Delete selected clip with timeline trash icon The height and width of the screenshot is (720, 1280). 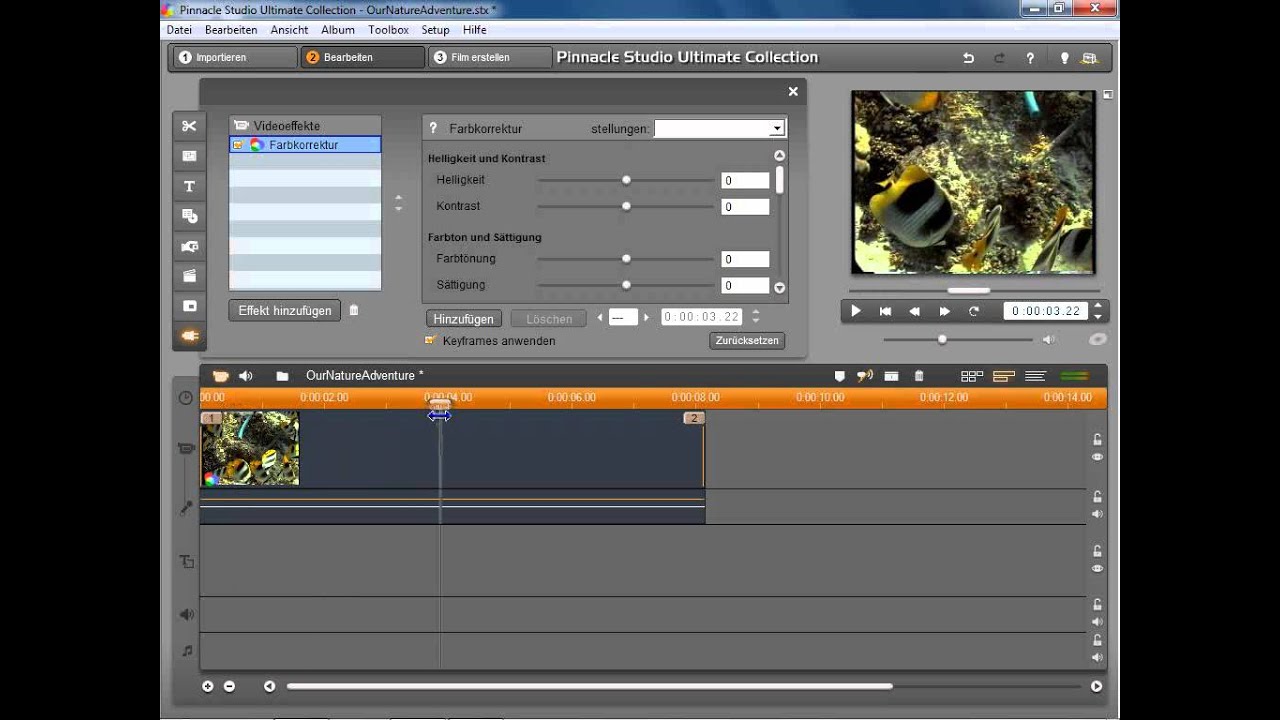pyautogui.click(x=919, y=376)
